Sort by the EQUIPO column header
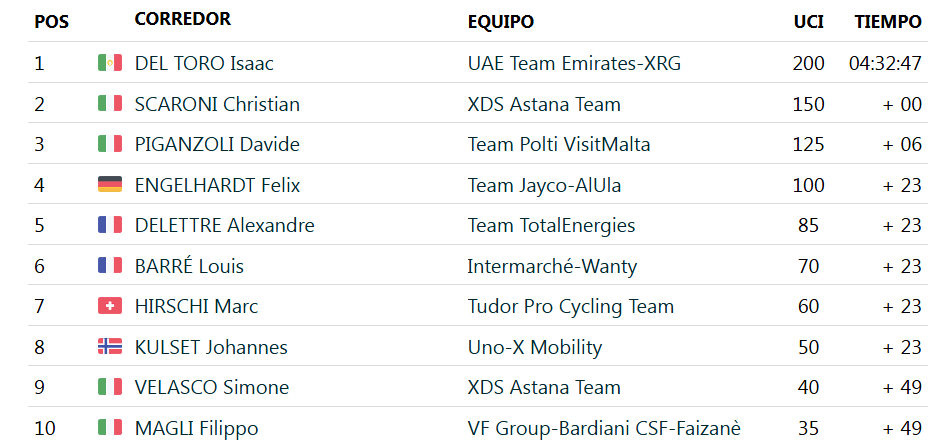The width and height of the screenshot is (948, 442). pyautogui.click(x=501, y=22)
